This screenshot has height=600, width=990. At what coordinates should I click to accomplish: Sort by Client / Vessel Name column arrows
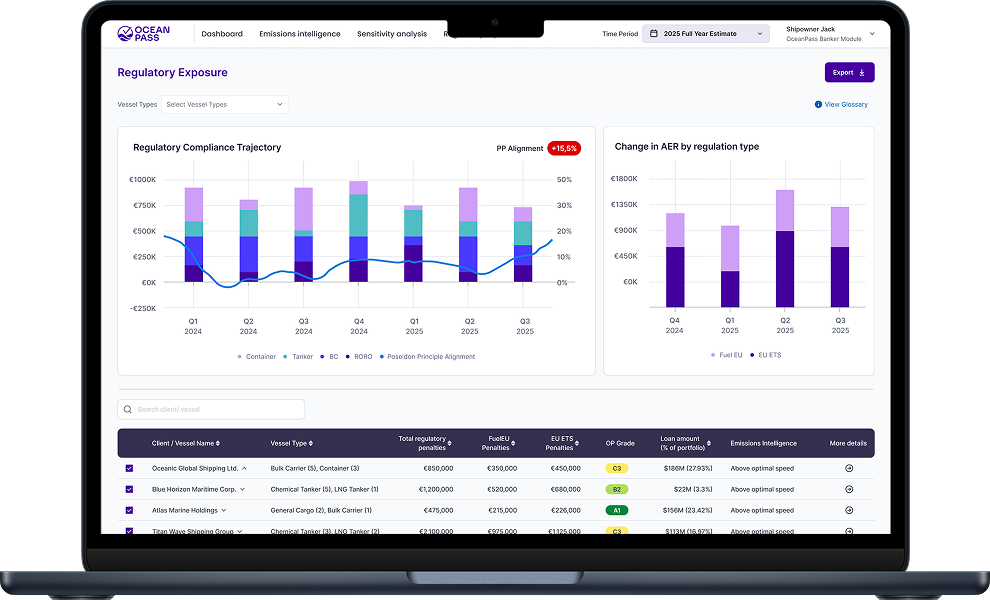pyautogui.click(x=218, y=443)
